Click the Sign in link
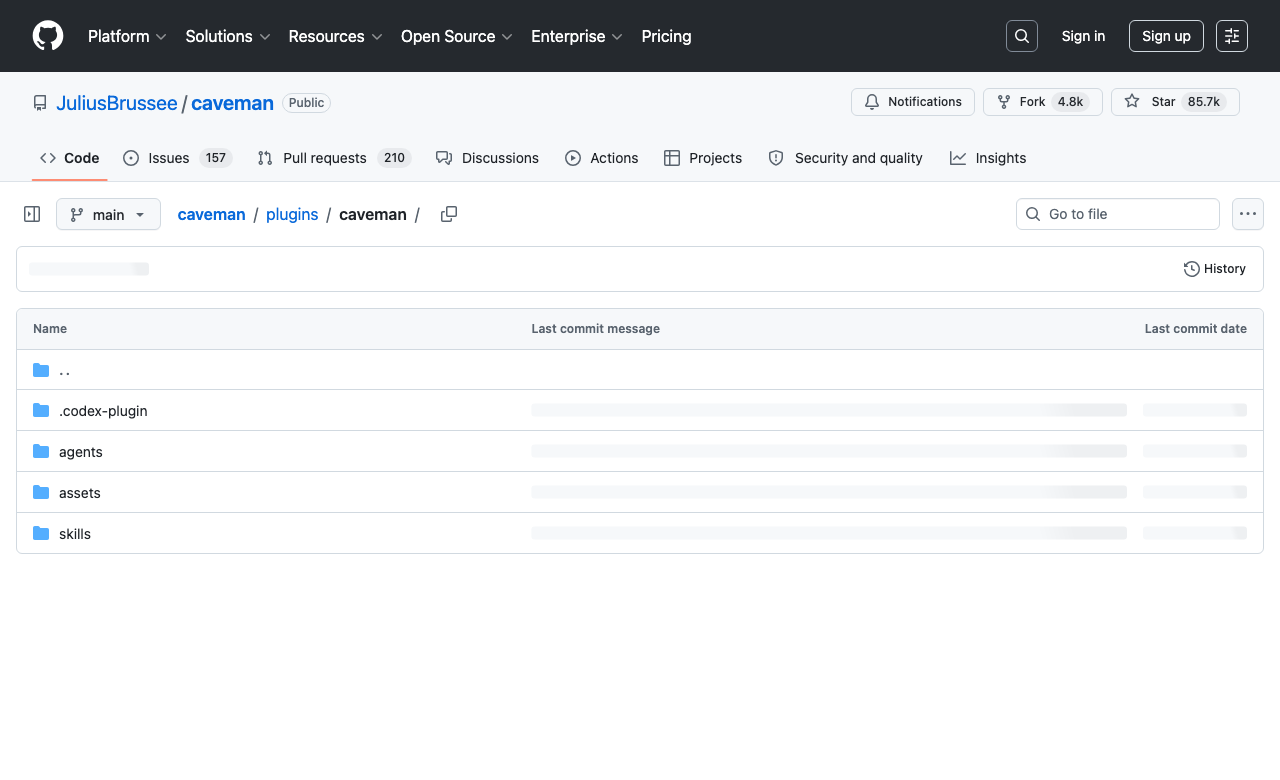This screenshot has height=780, width=1280. click(x=1083, y=36)
